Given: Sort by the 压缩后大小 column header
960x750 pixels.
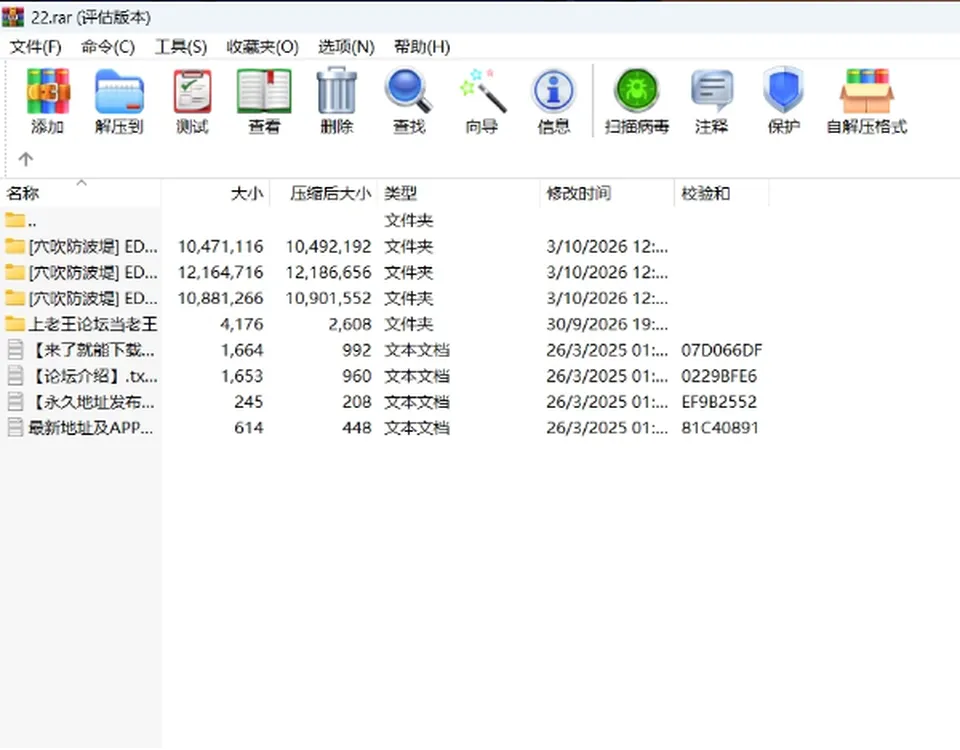Looking at the screenshot, I should click(324, 193).
